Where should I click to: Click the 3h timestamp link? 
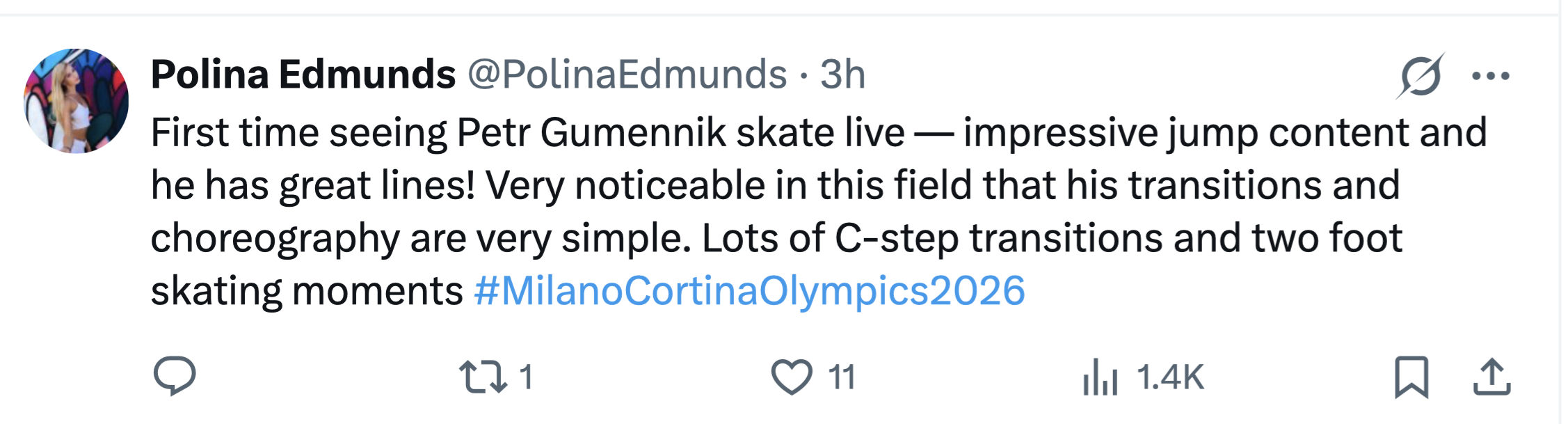click(x=842, y=74)
